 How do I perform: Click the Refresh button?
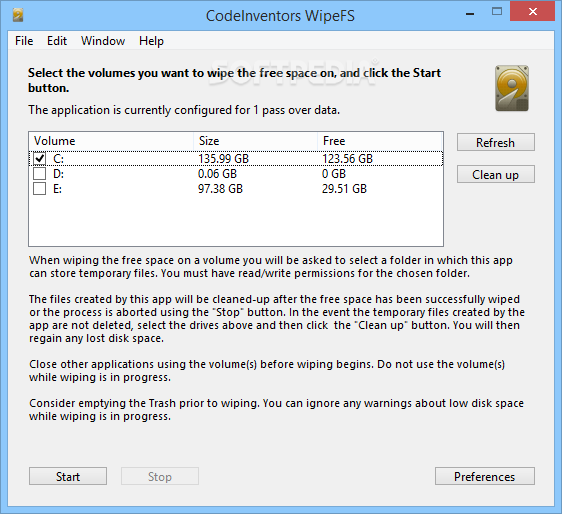click(x=496, y=142)
